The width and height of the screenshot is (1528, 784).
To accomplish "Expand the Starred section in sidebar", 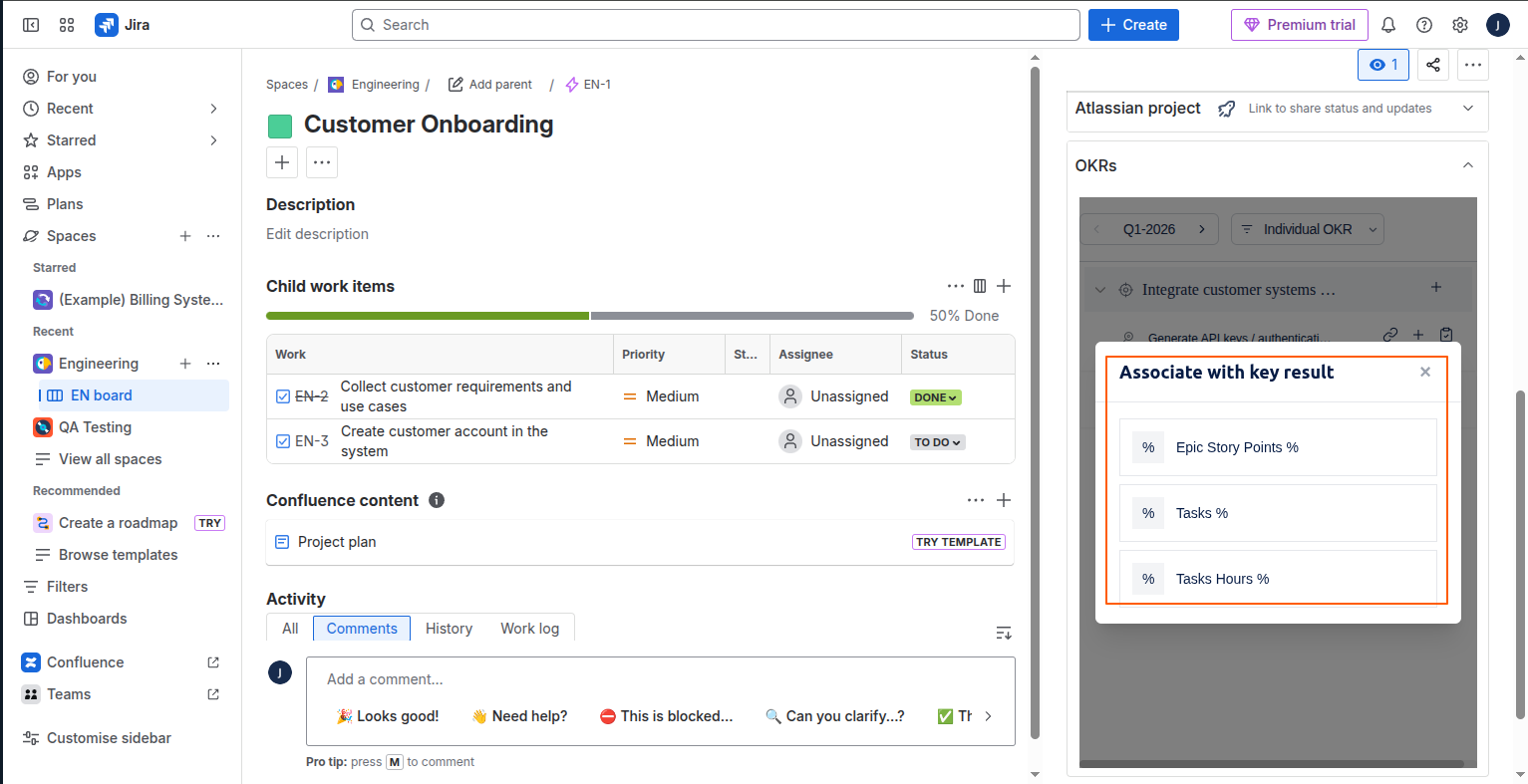I will coord(213,140).
